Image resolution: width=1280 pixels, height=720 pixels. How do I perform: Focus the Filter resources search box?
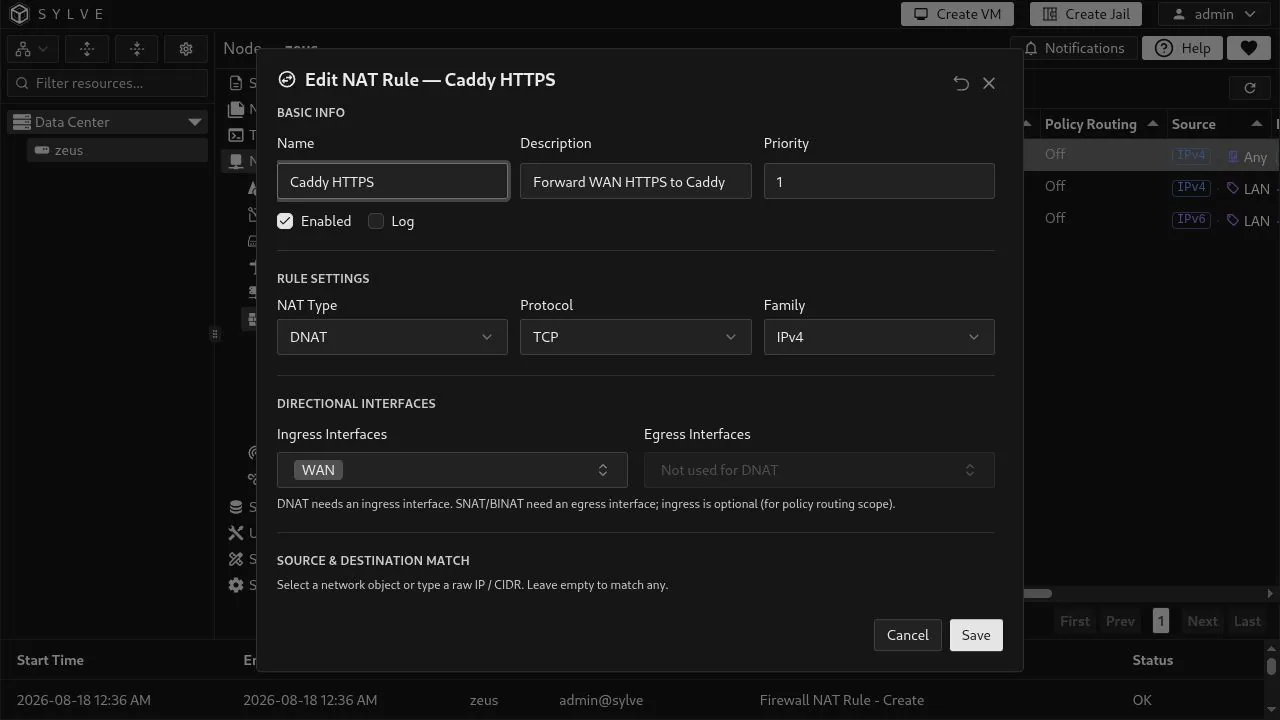point(108,83)
